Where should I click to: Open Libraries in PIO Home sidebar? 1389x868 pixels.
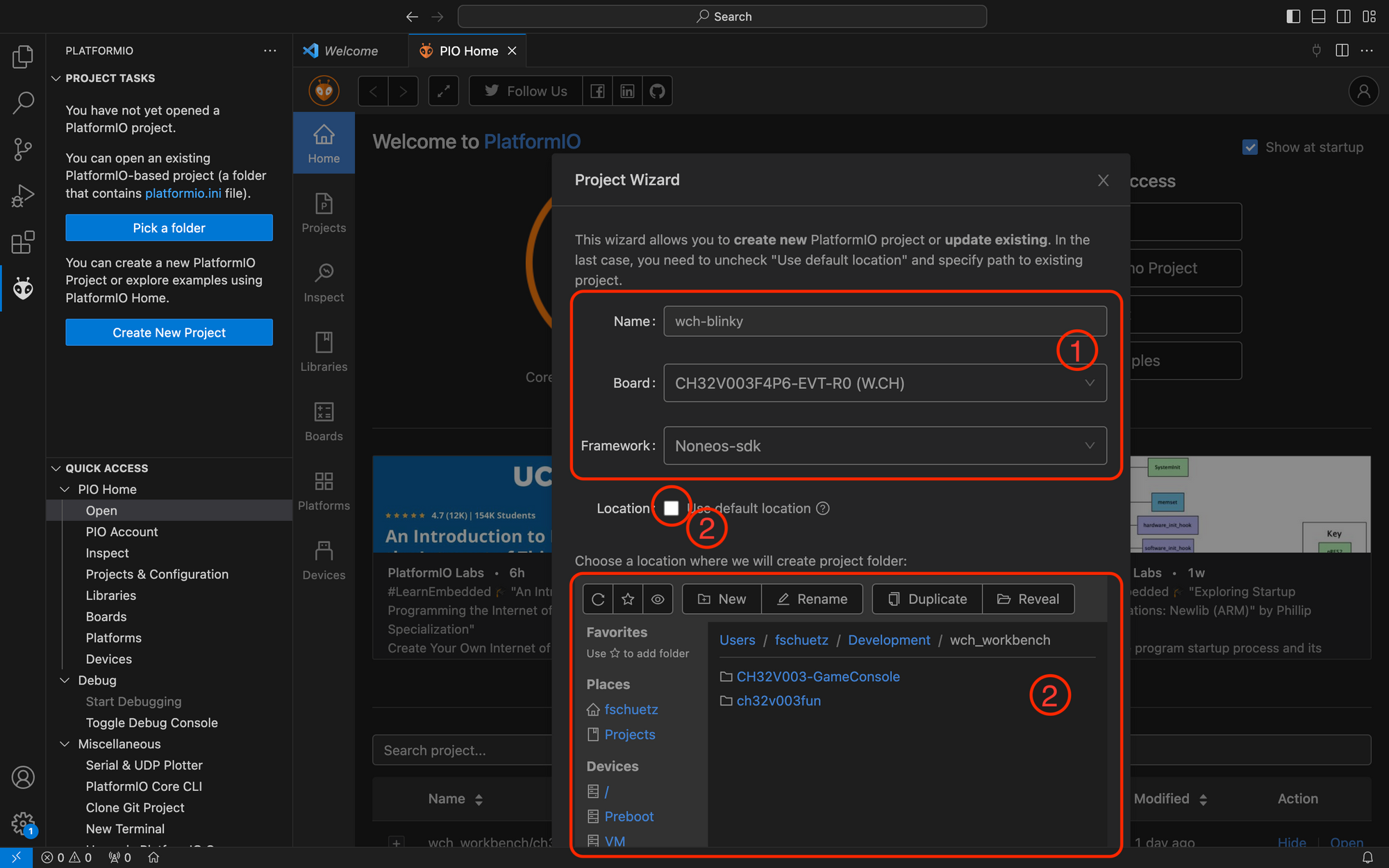324,352
